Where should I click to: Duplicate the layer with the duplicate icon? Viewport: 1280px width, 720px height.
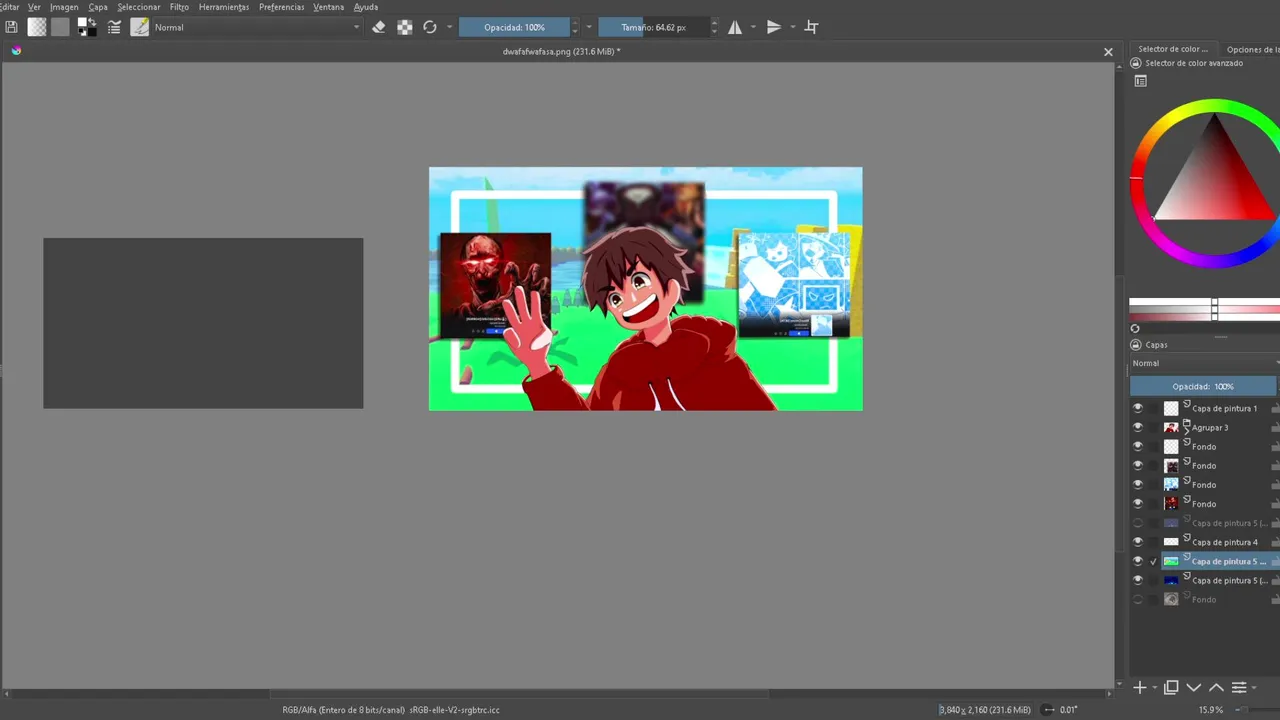[x=1171, y=687]
